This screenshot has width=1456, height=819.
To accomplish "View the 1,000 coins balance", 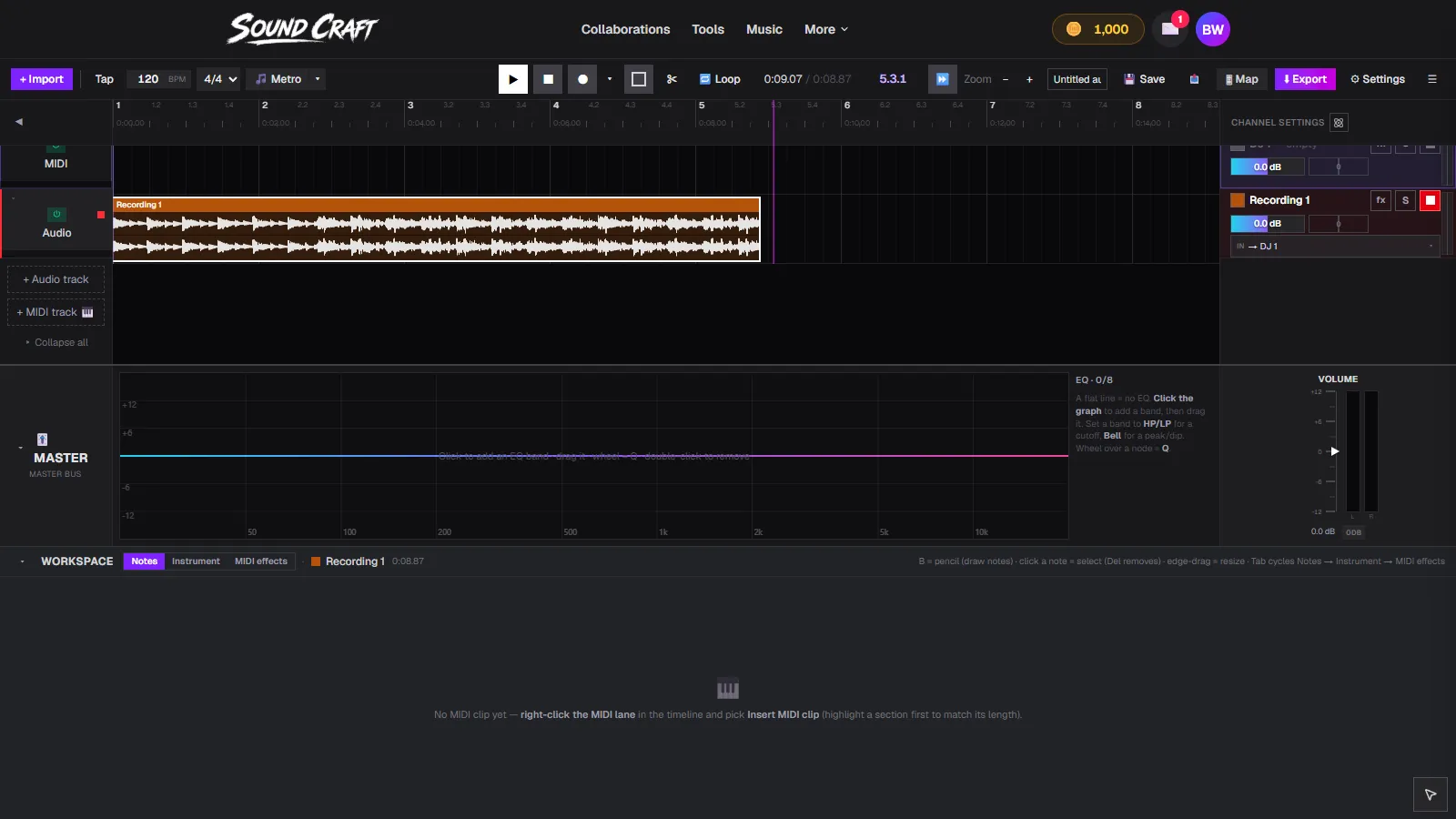I will click(1097, 29).
